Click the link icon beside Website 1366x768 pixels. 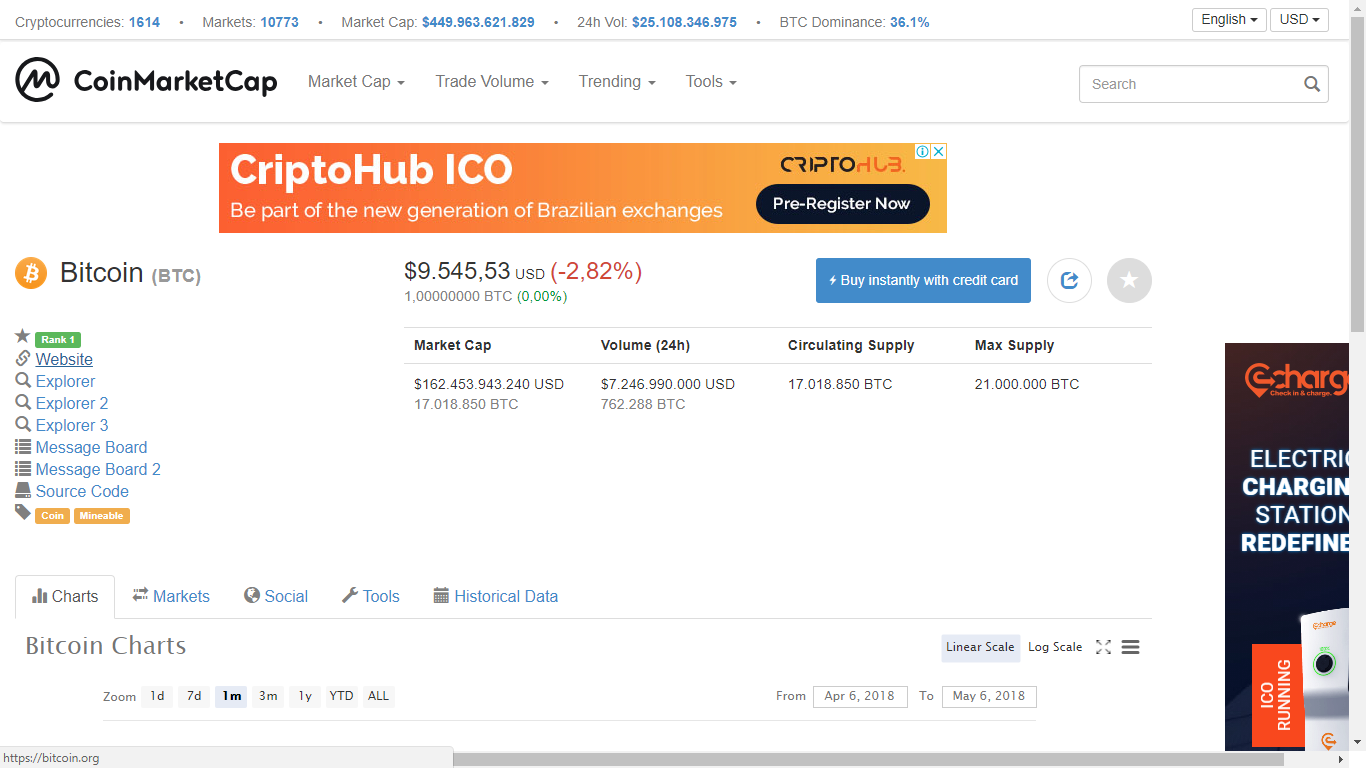pyautogui.click(x=23, y=358)
